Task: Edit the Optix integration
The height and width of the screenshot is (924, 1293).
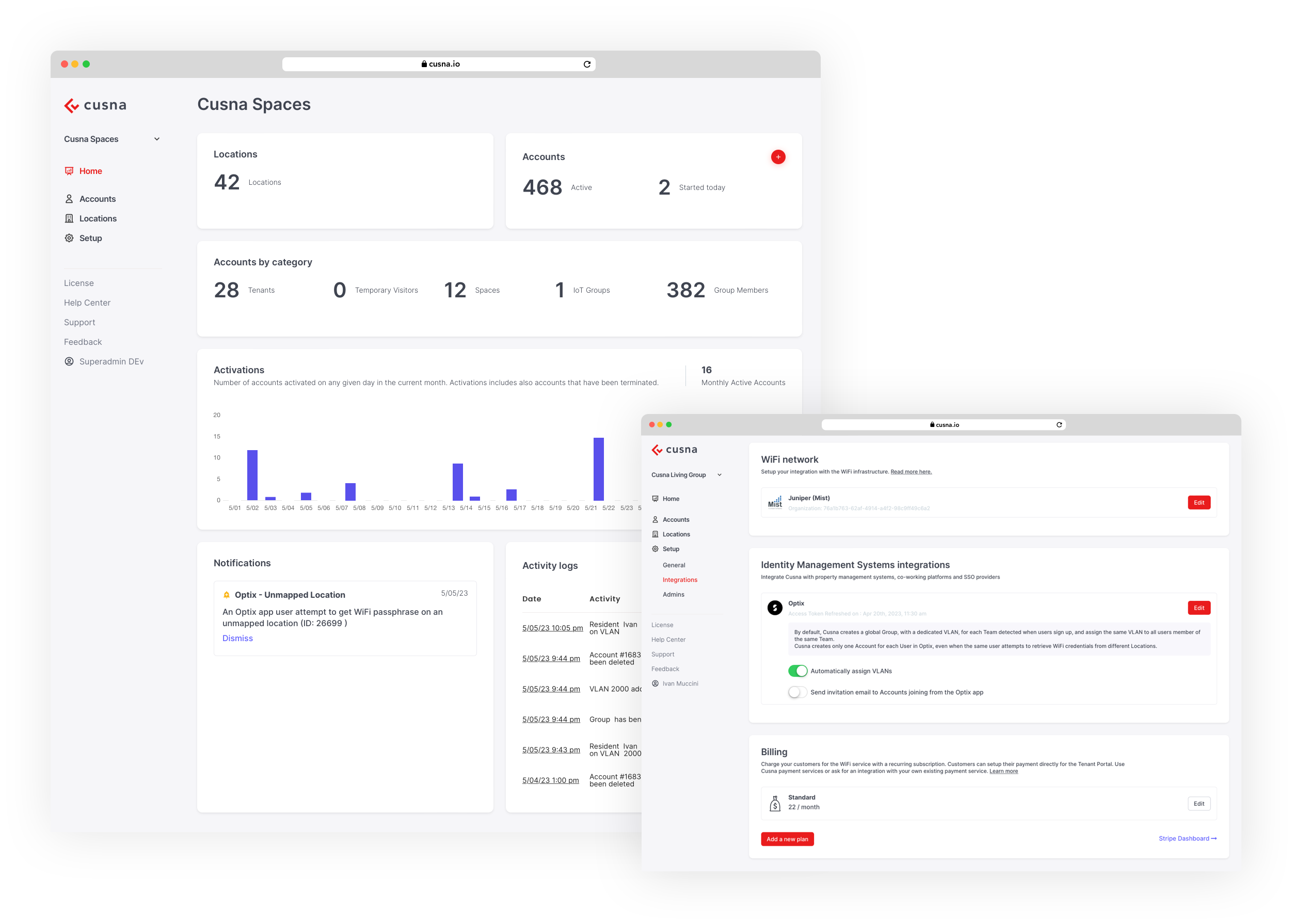Action: click(1199, 608)
